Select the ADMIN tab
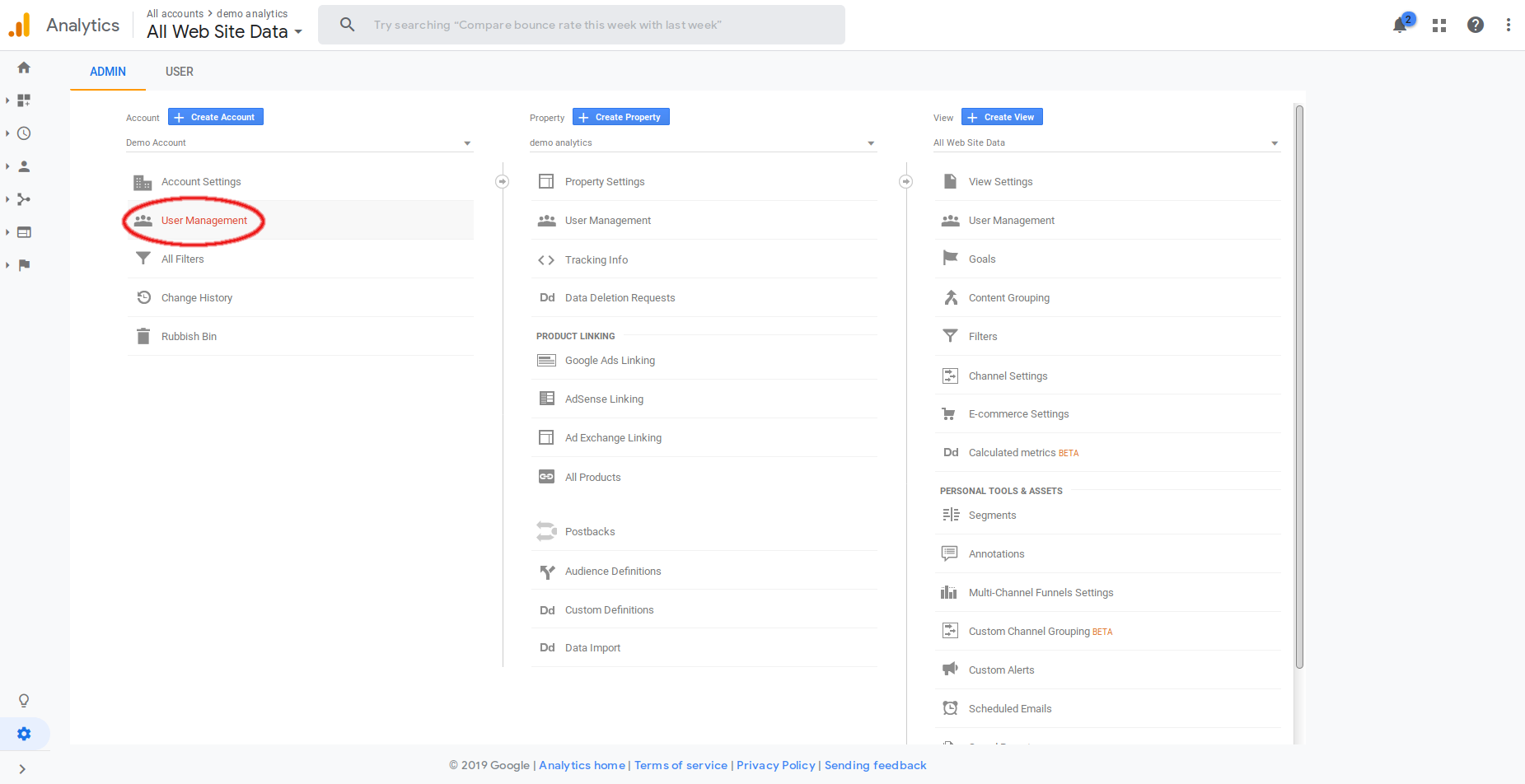Image resolution: width=1525 pixels, height=784 pixels. [x=107, y=72]
